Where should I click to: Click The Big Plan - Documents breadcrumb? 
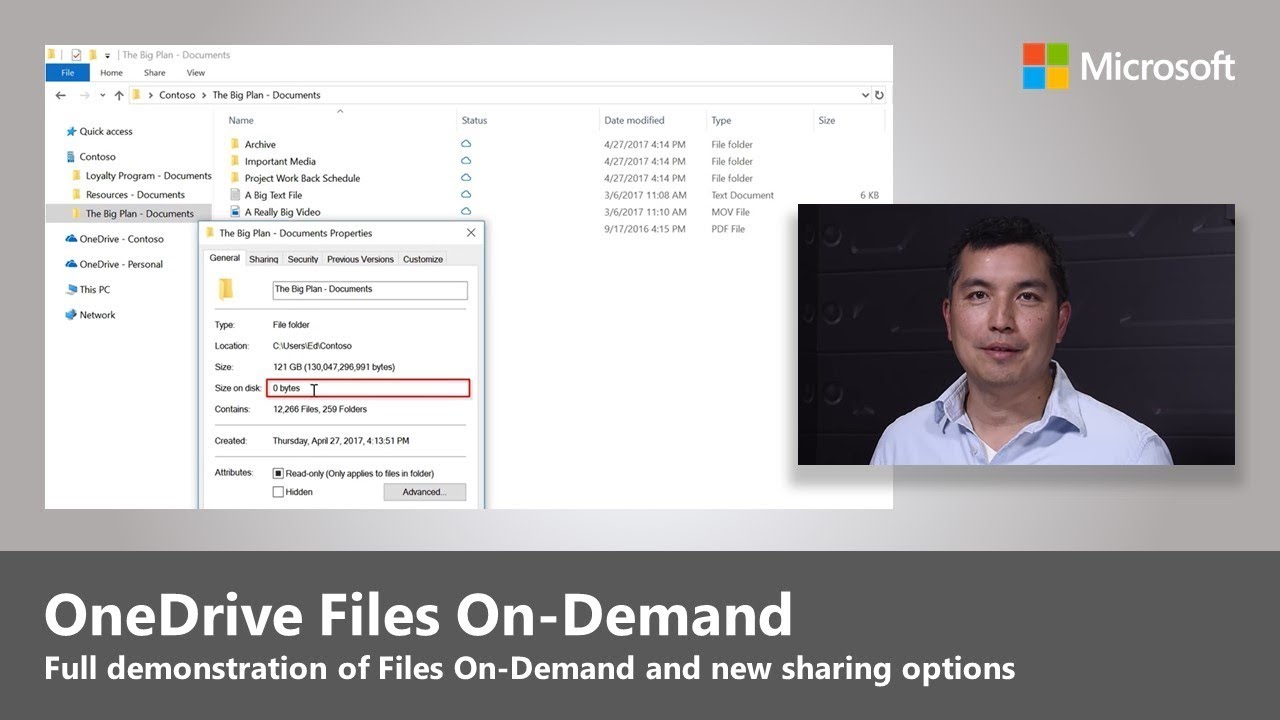click(x=266, y=96)
